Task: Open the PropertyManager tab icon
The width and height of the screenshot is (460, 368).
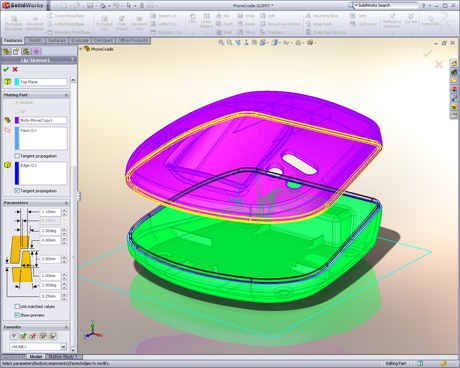Action: (x=16, y=51)
